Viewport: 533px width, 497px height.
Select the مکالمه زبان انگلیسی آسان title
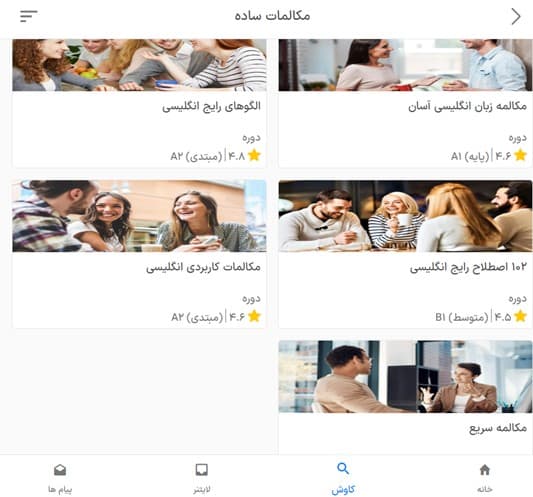coord(467,107)
